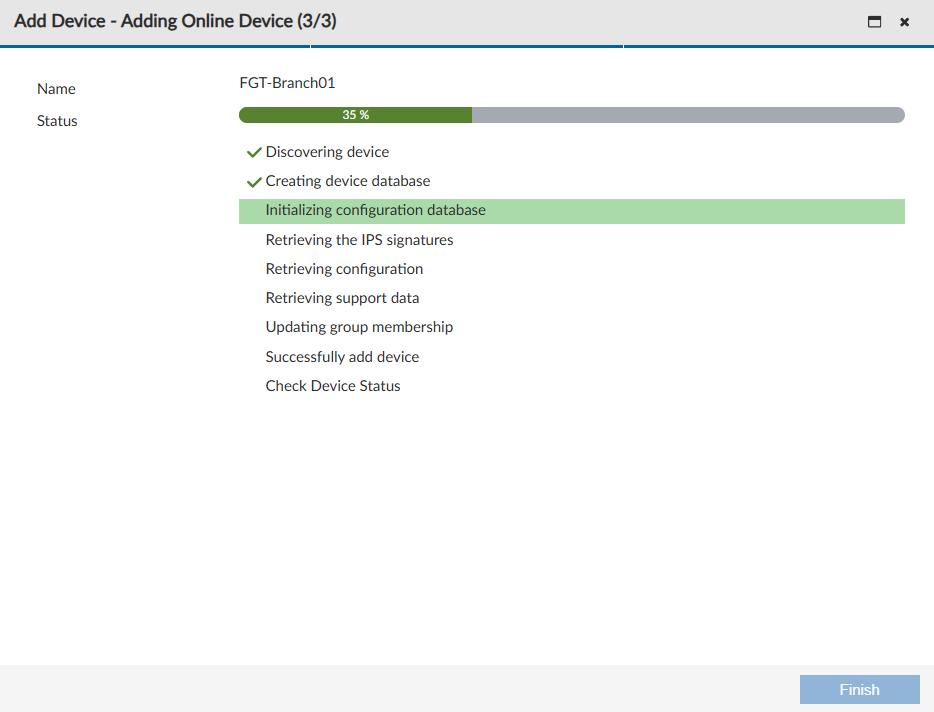Image resolution: width=934 pixels, height=712 pixels.
Task: Select the Initializing configuration database step
Action: [x=375, y=210]
